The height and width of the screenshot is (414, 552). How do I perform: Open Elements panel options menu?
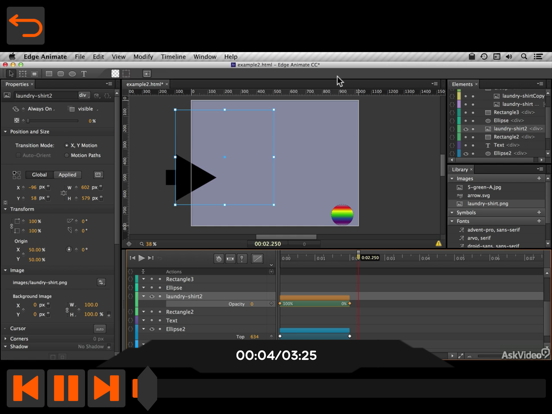point(540,84)
